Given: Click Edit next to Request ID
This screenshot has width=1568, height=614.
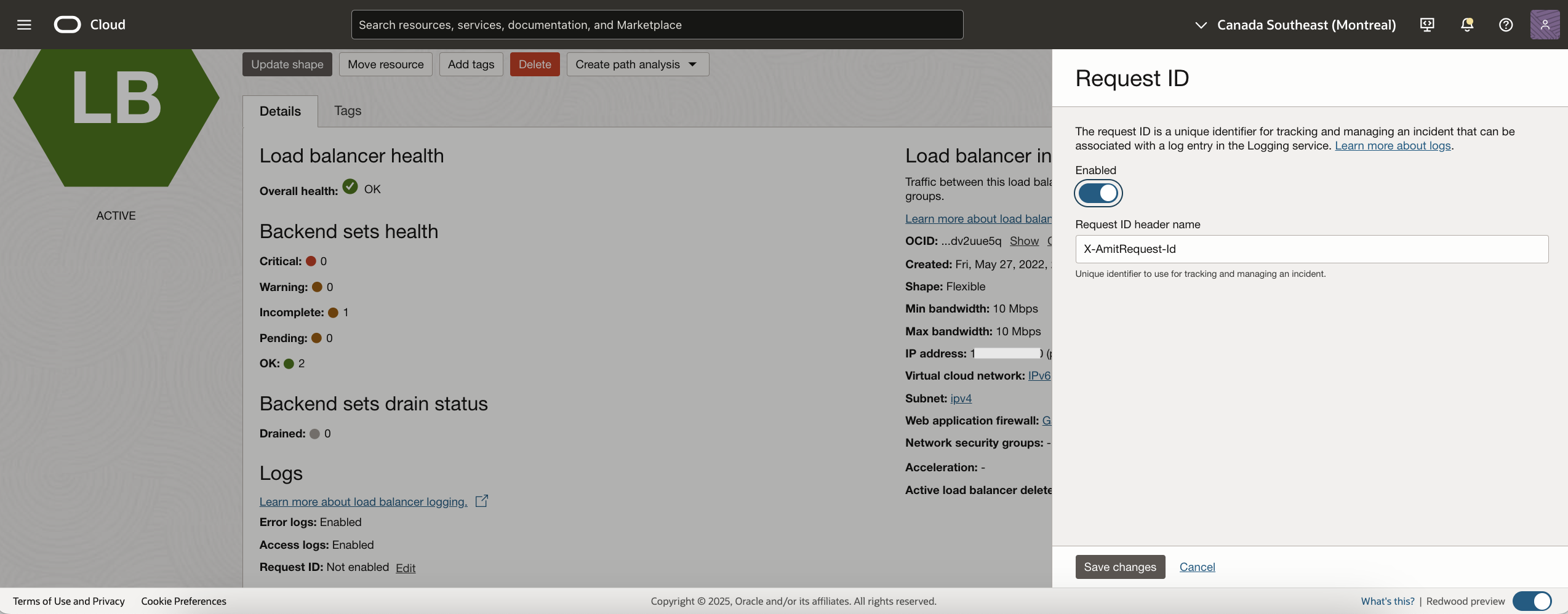Looking at the screenshot, I should pyautogui.click(x=405, y=568).
